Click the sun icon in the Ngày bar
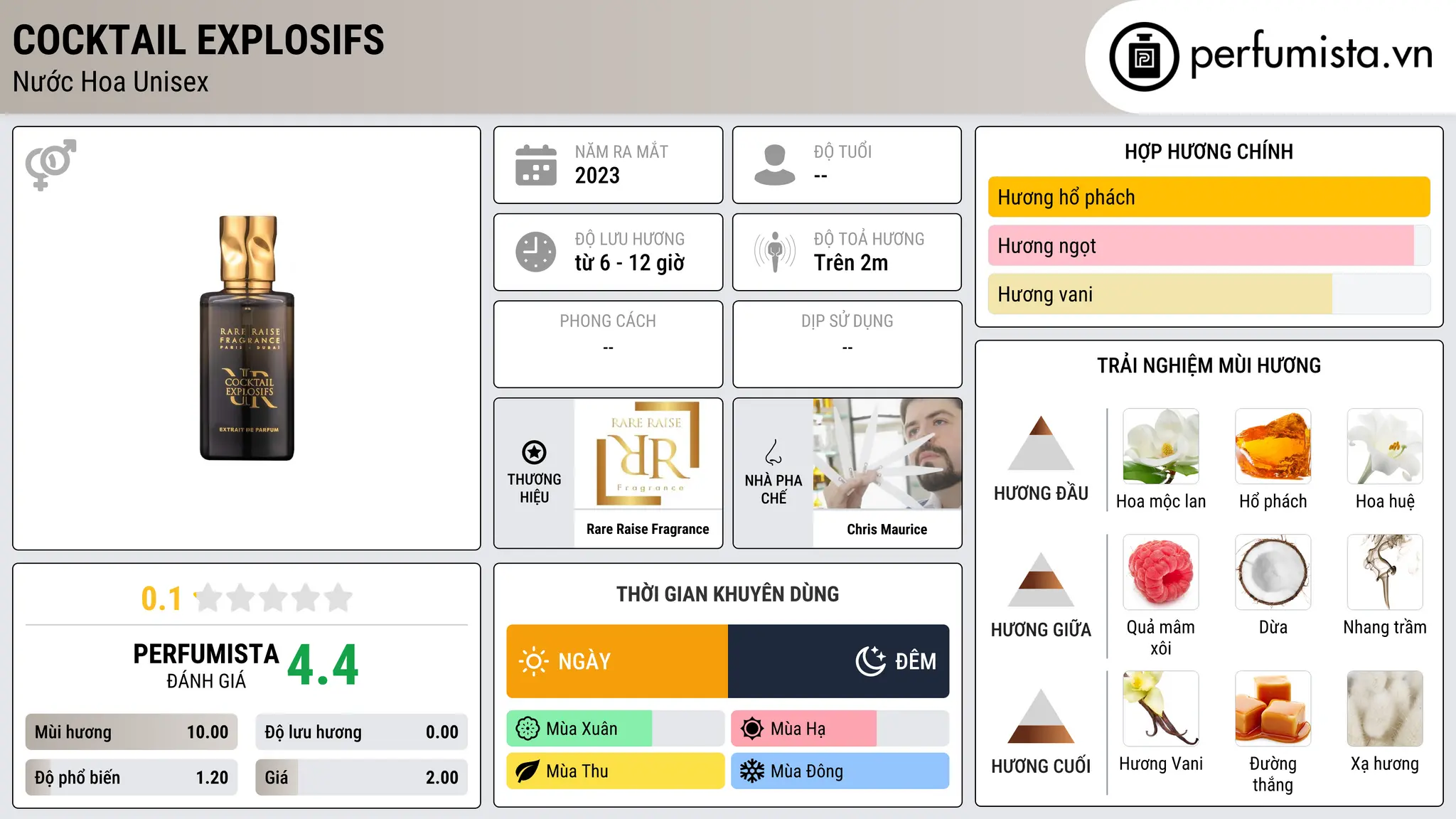 (x=533, y=661)
